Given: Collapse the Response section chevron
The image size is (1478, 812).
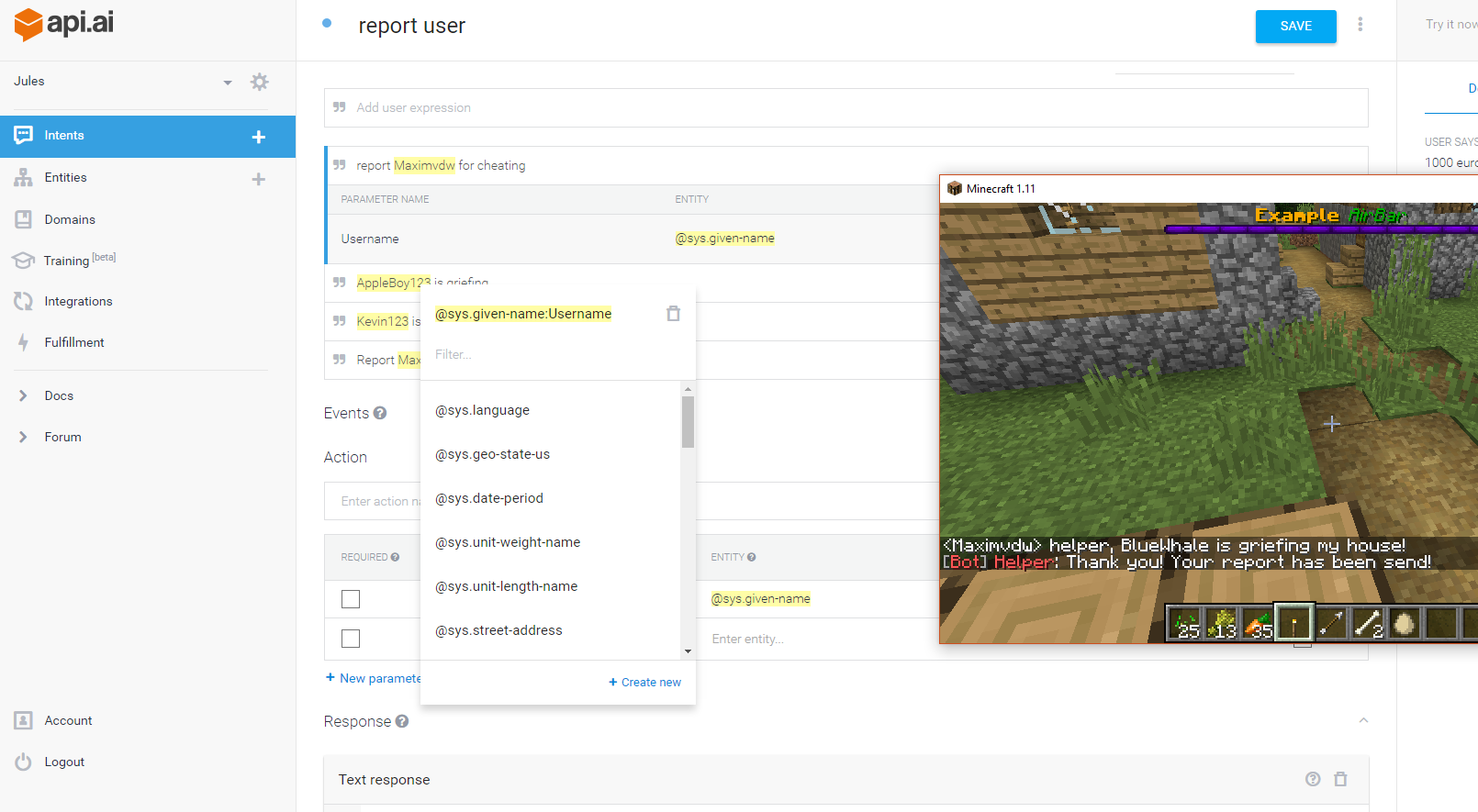Looking at the screenshot, I should [x=1363, y=721].
